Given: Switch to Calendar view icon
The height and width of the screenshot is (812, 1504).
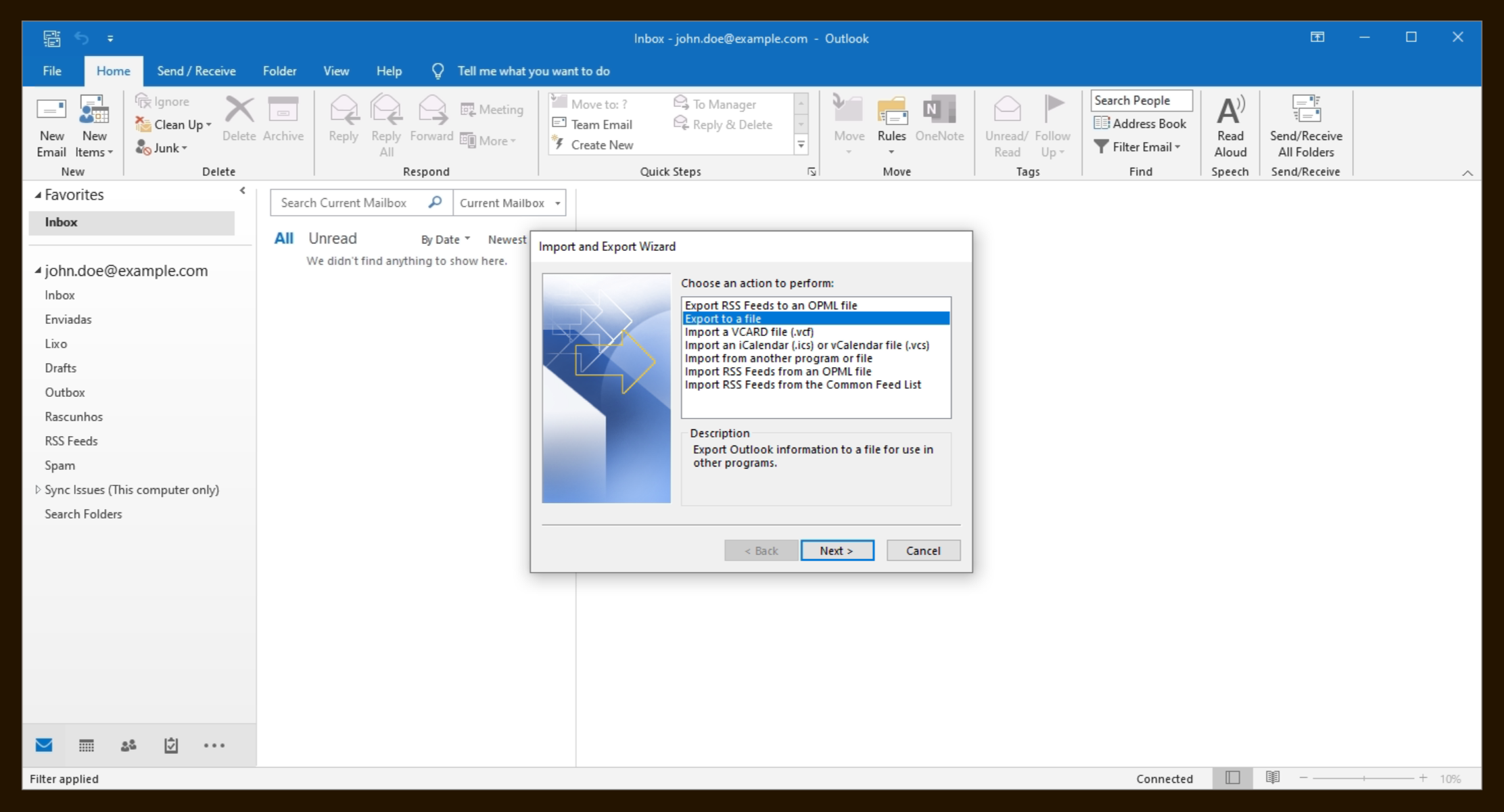Looking at the screenshot, I should pos(86,745).
